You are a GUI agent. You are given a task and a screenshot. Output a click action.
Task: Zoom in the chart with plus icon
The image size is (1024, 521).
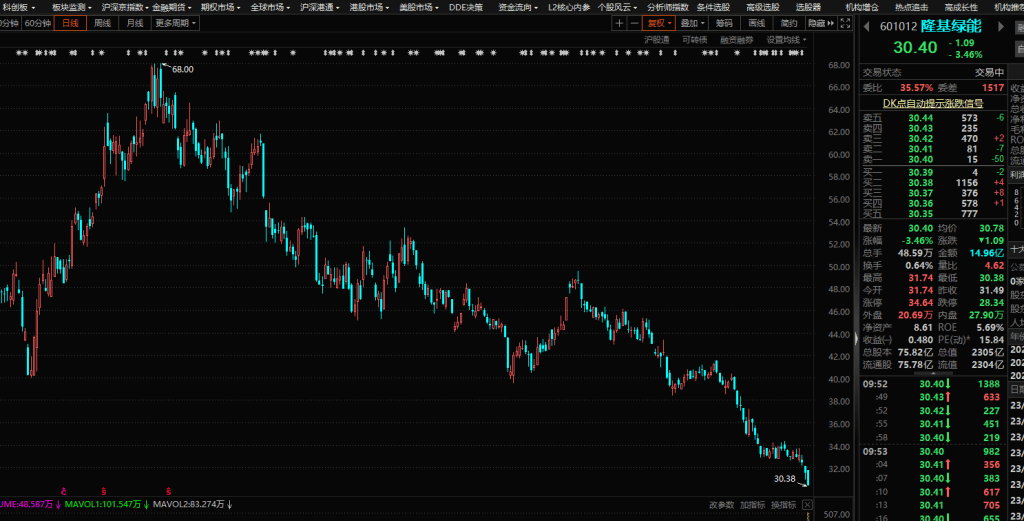619,24
